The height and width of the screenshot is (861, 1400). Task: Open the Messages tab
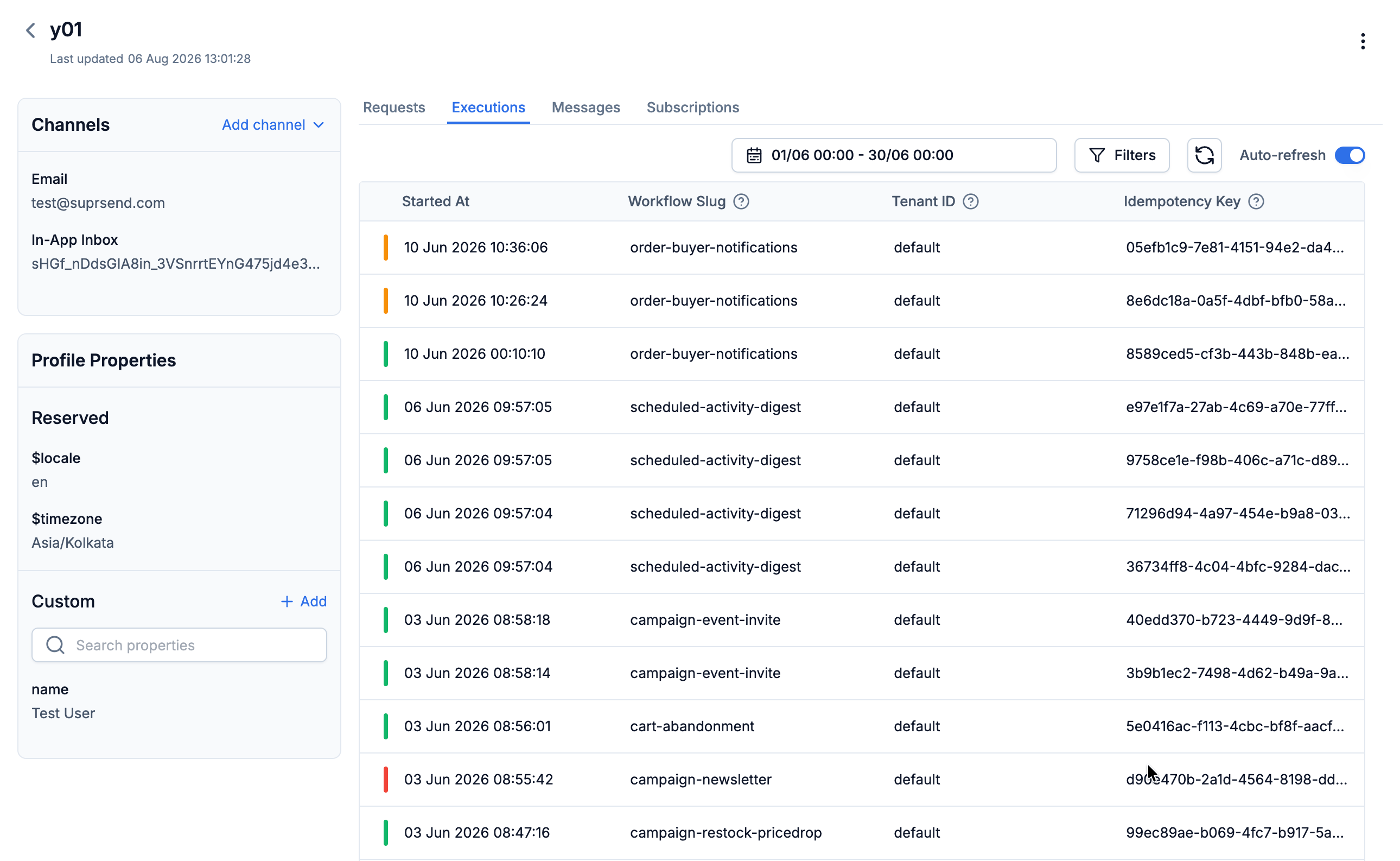pos(586,107)
